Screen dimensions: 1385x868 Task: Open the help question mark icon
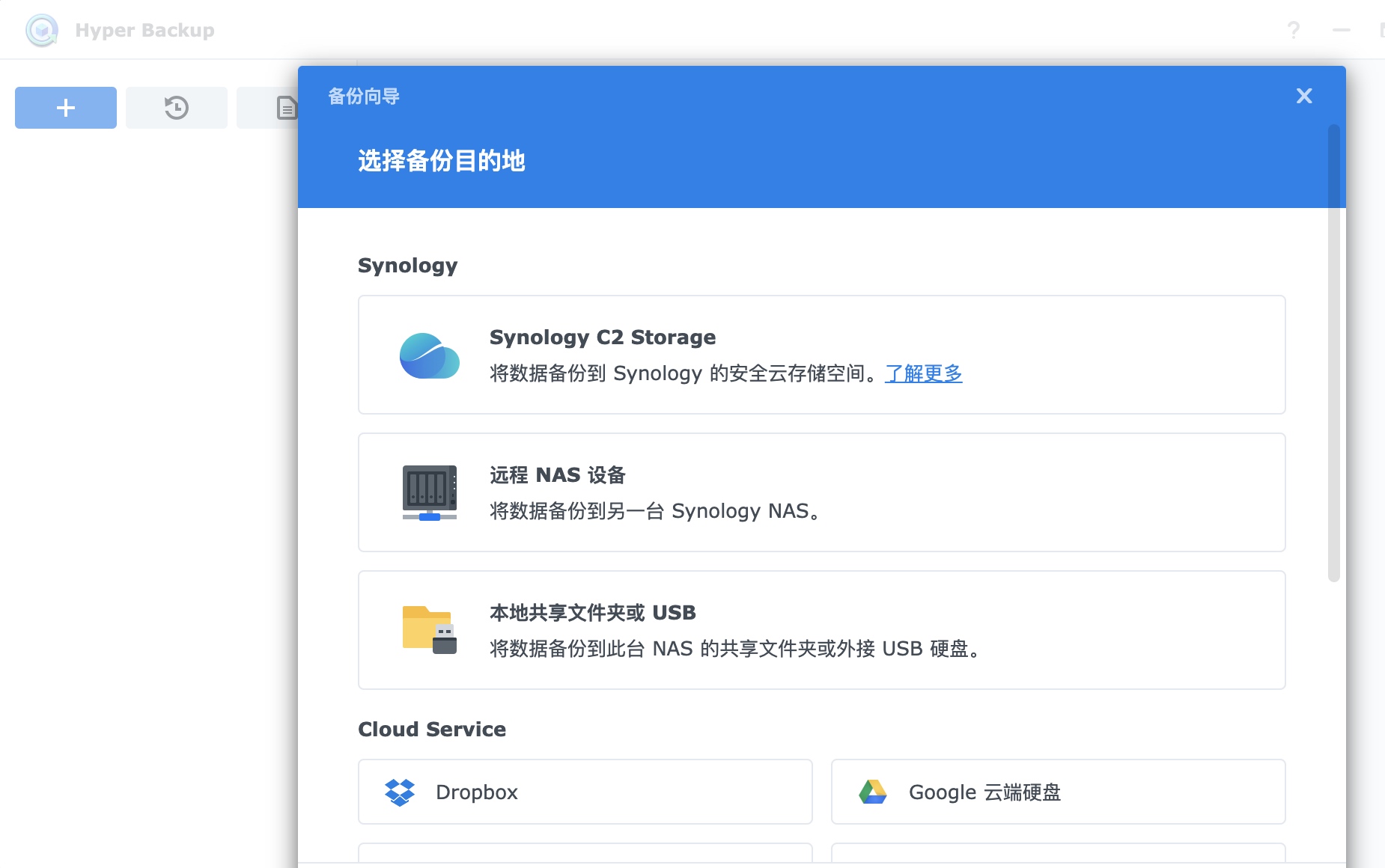coord(1293,30)
